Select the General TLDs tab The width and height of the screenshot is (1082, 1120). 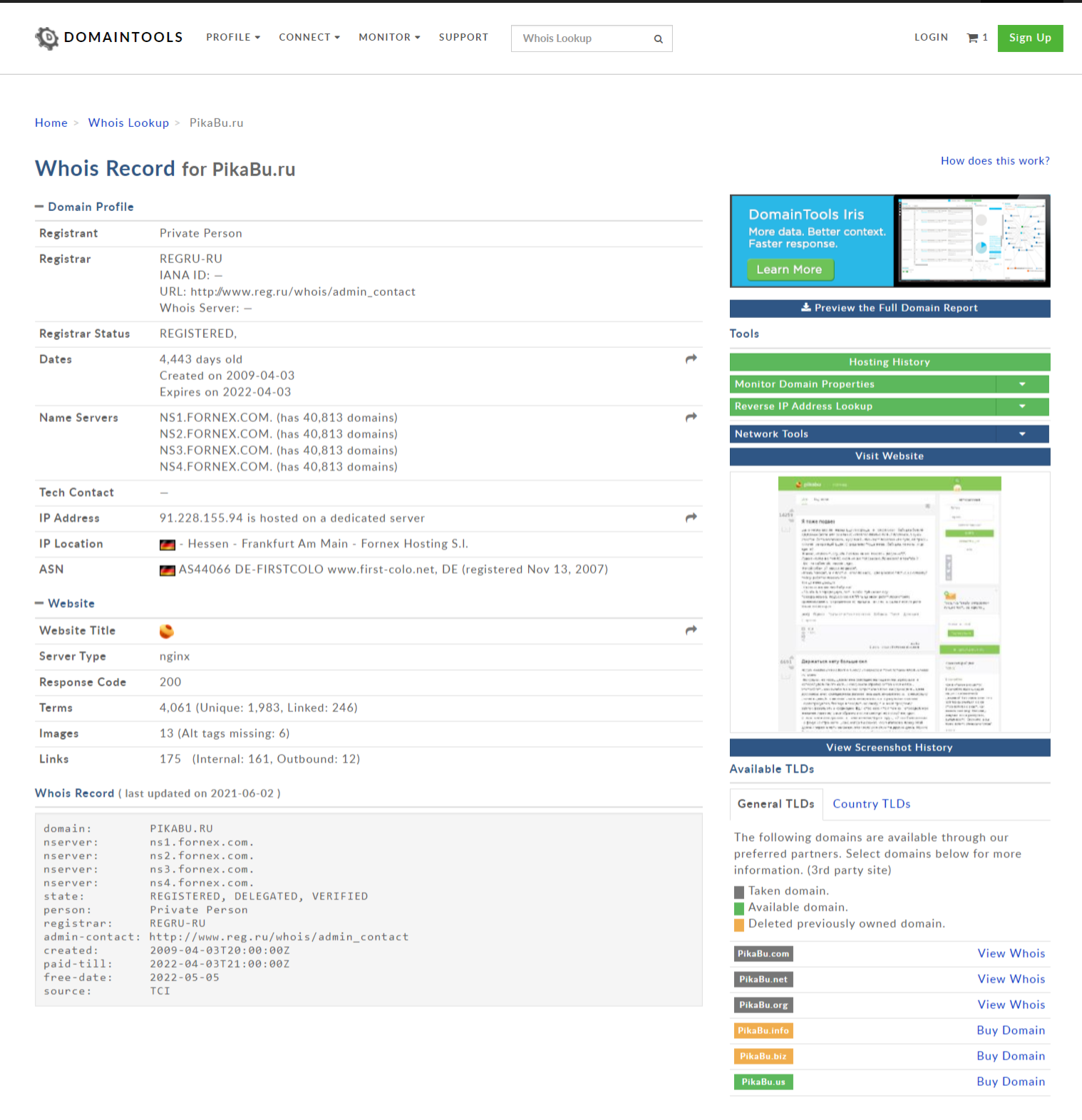click(776, 804)
